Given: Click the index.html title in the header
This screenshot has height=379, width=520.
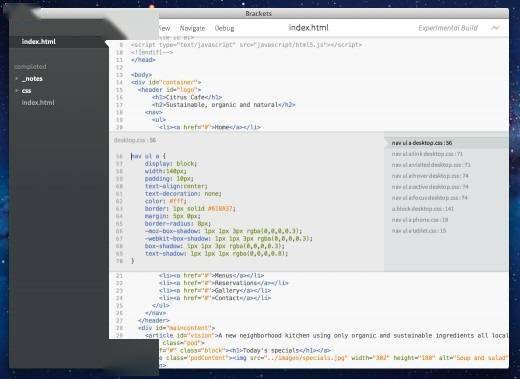Looking at the screenshot, I should pyautogui.click(x=308, y=28).
